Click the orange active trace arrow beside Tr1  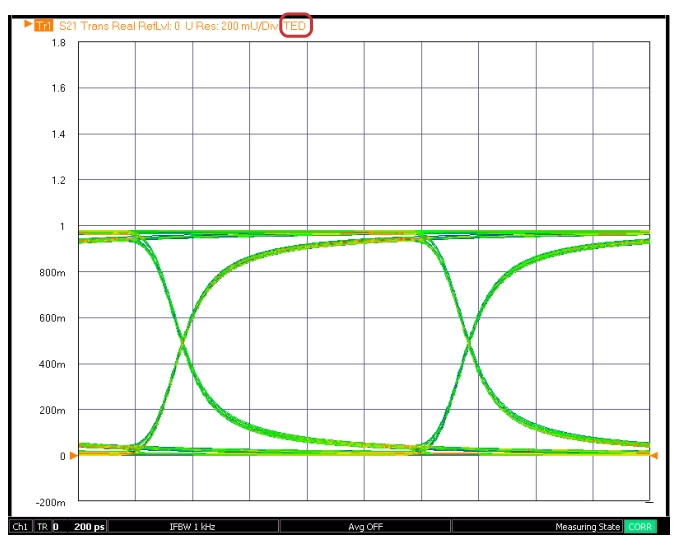tap(28, 23)
